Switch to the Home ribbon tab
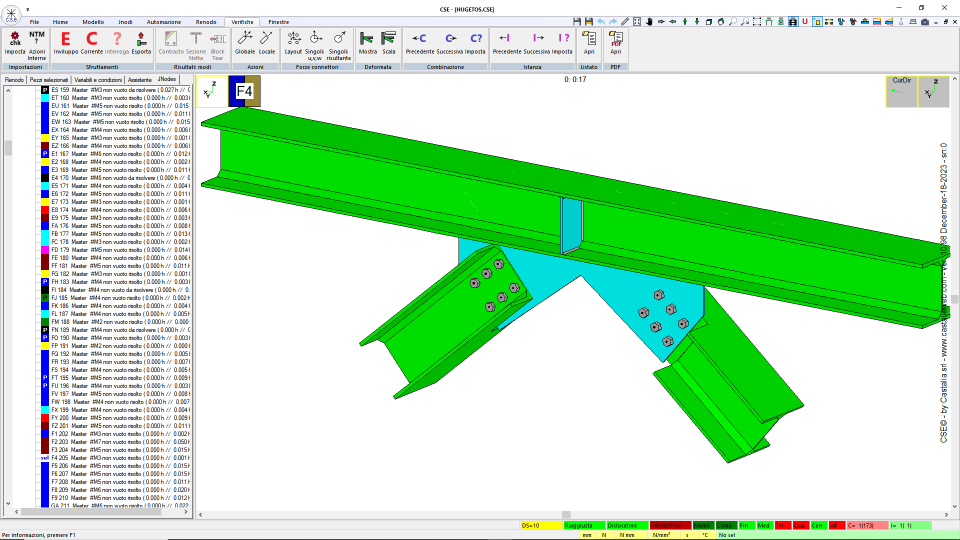960x540 pixels. 60,22
